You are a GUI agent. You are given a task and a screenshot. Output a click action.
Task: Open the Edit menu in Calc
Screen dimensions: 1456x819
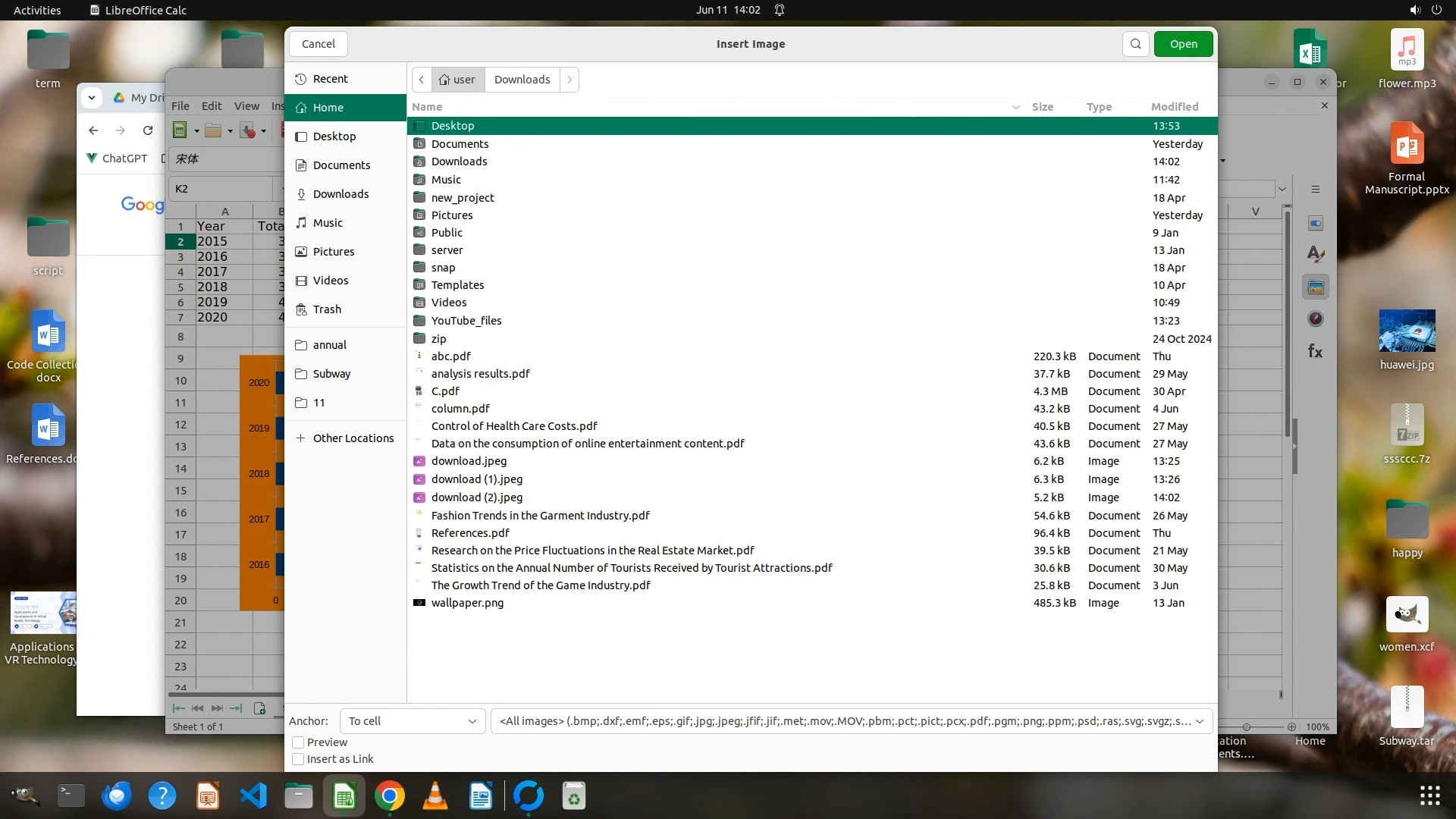click(x=212, y=106)
